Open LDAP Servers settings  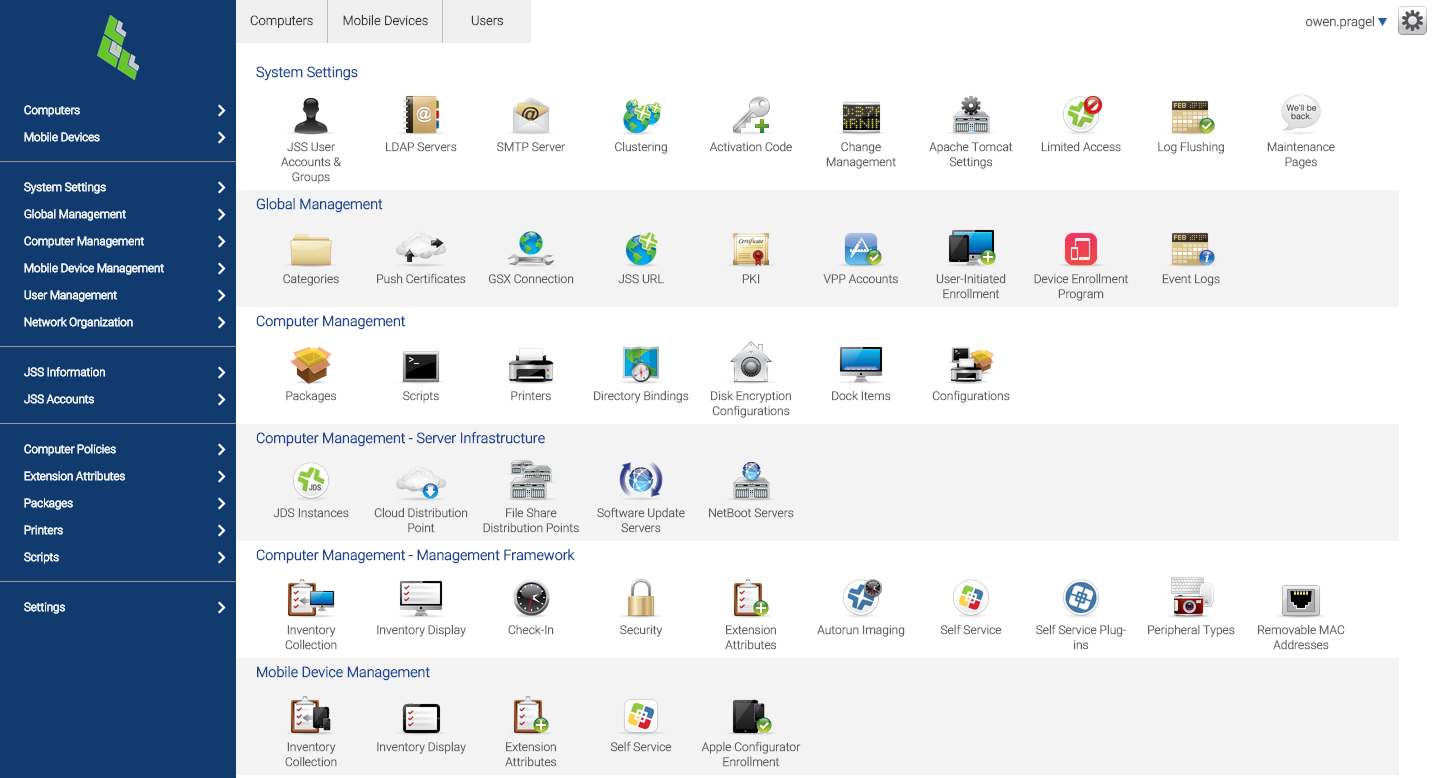click(x=421, y=116)
